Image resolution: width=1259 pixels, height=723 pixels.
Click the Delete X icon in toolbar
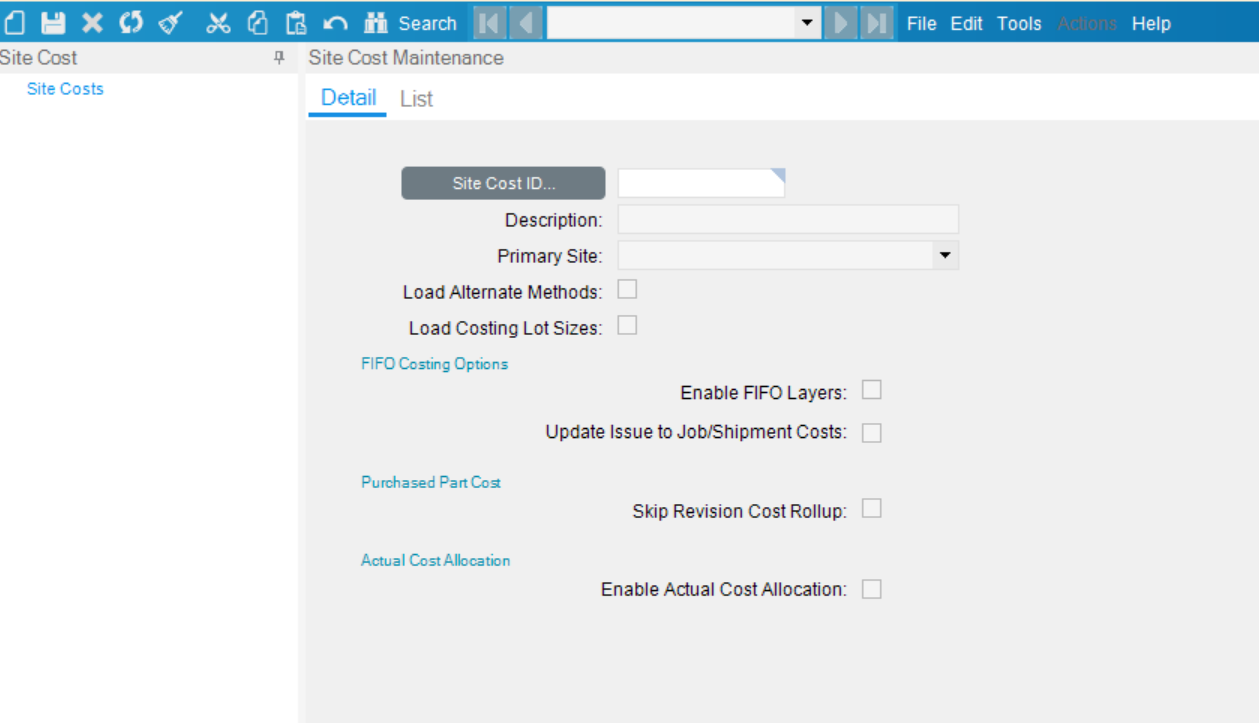pyautogui.click(x=92, y=23)
